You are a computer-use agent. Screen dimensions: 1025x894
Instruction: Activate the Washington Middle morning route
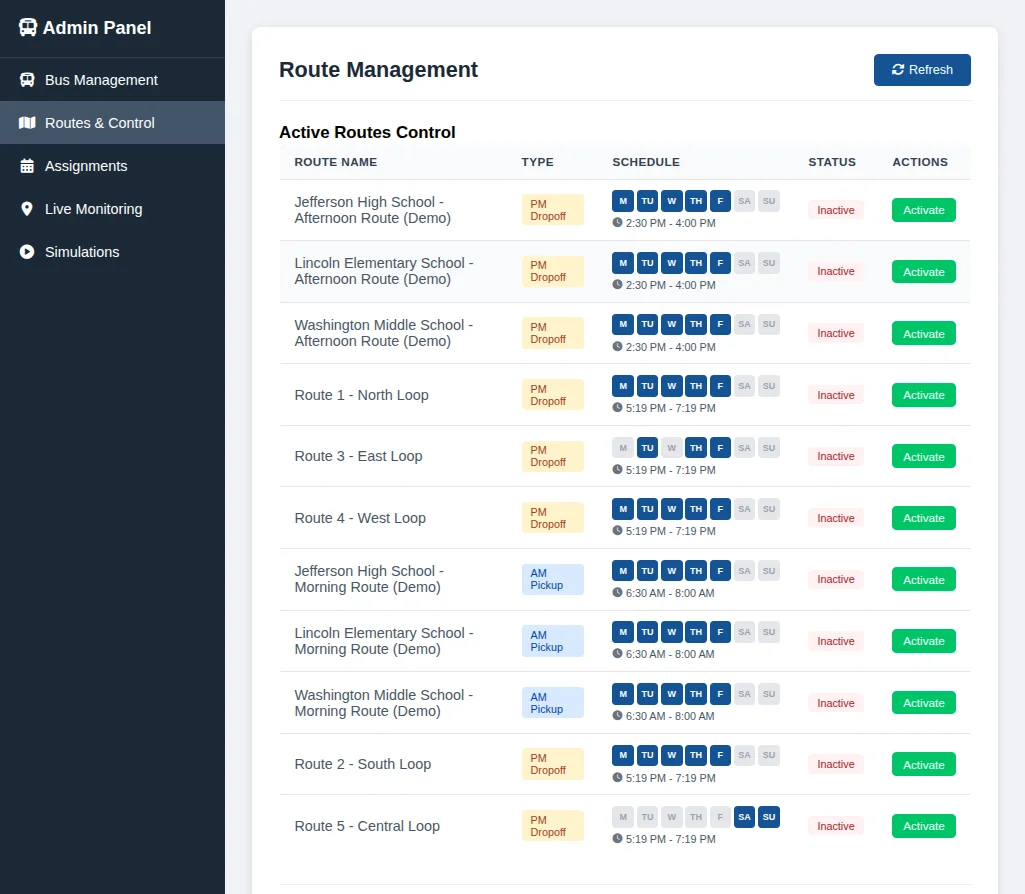[x=923, y=702]
